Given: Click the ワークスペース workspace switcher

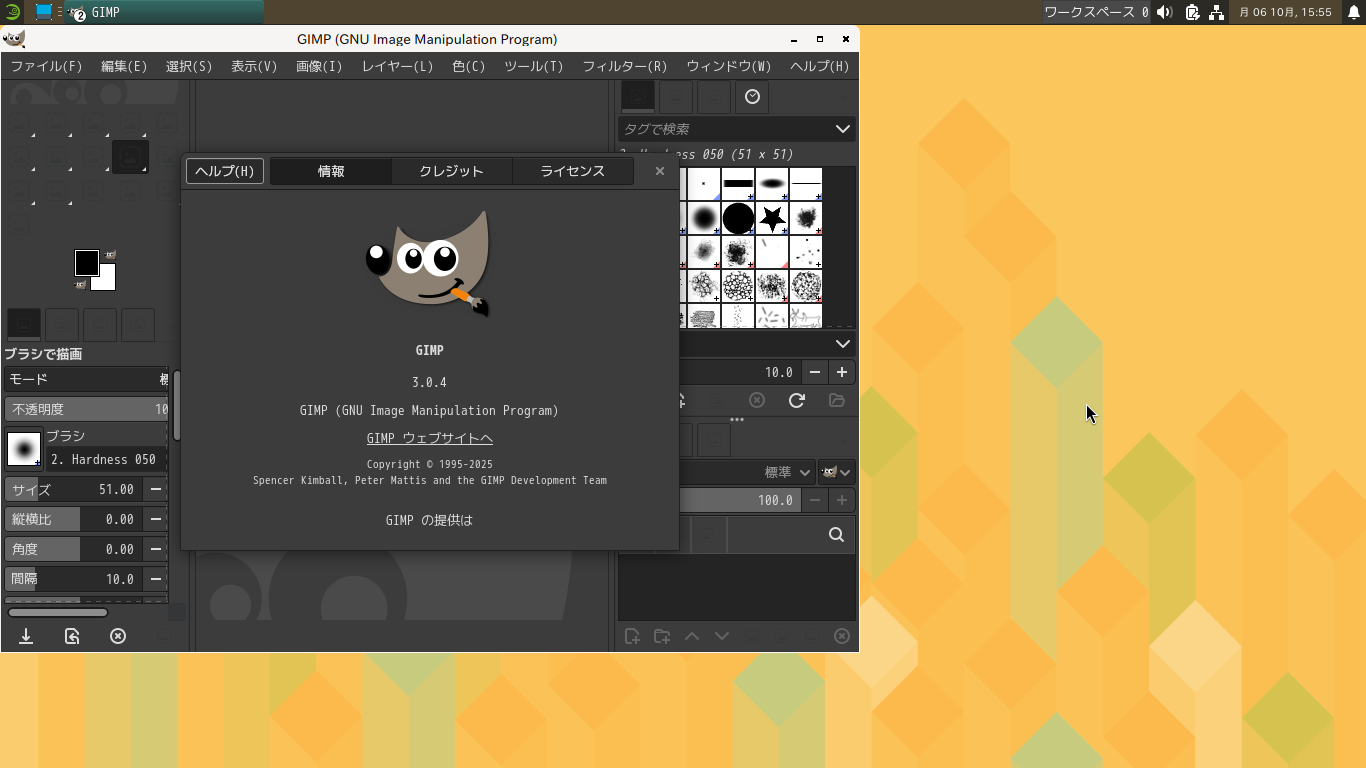Looking at the screenshot, I should pyautogui.click(x=1096, y=12).
